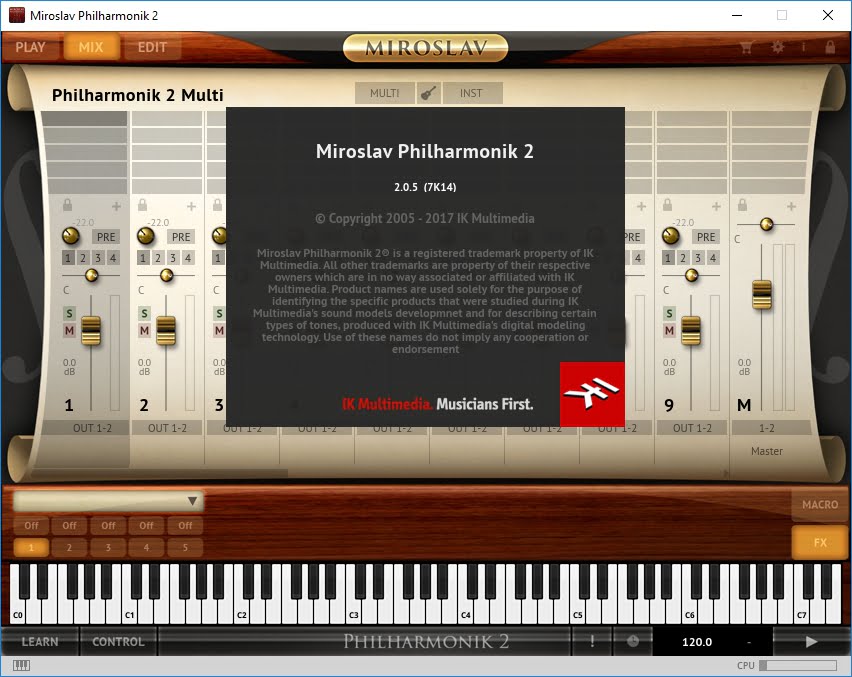Click the 120.0 tempo field
Viewport: 852px width, 677px height.
pos(697,642)
